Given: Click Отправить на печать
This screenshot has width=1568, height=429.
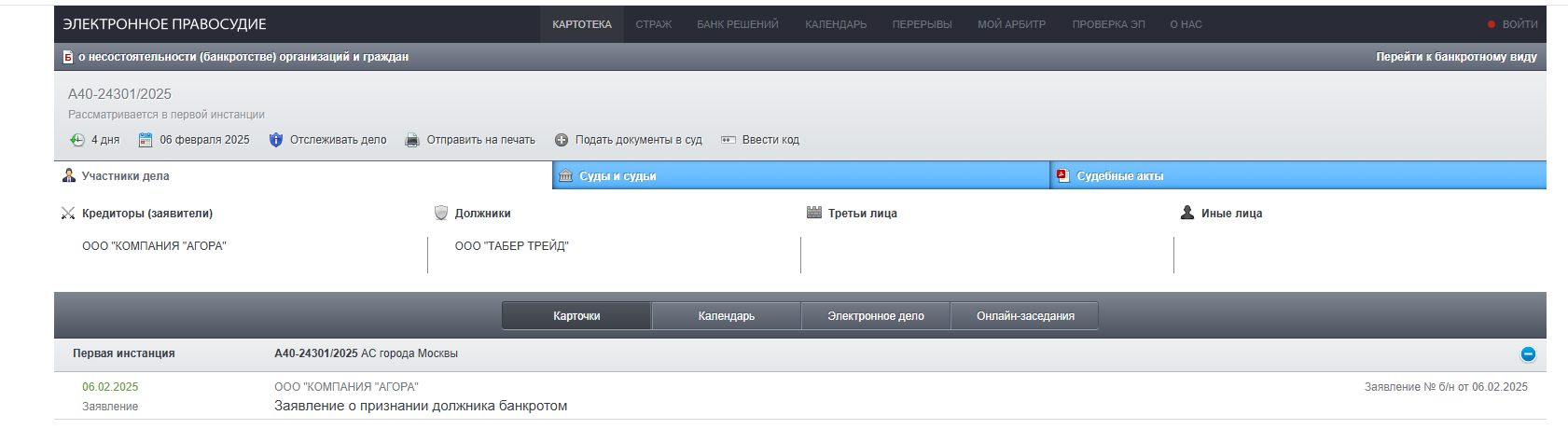Looking at the screenshot, I should click(x=481, y=140).
